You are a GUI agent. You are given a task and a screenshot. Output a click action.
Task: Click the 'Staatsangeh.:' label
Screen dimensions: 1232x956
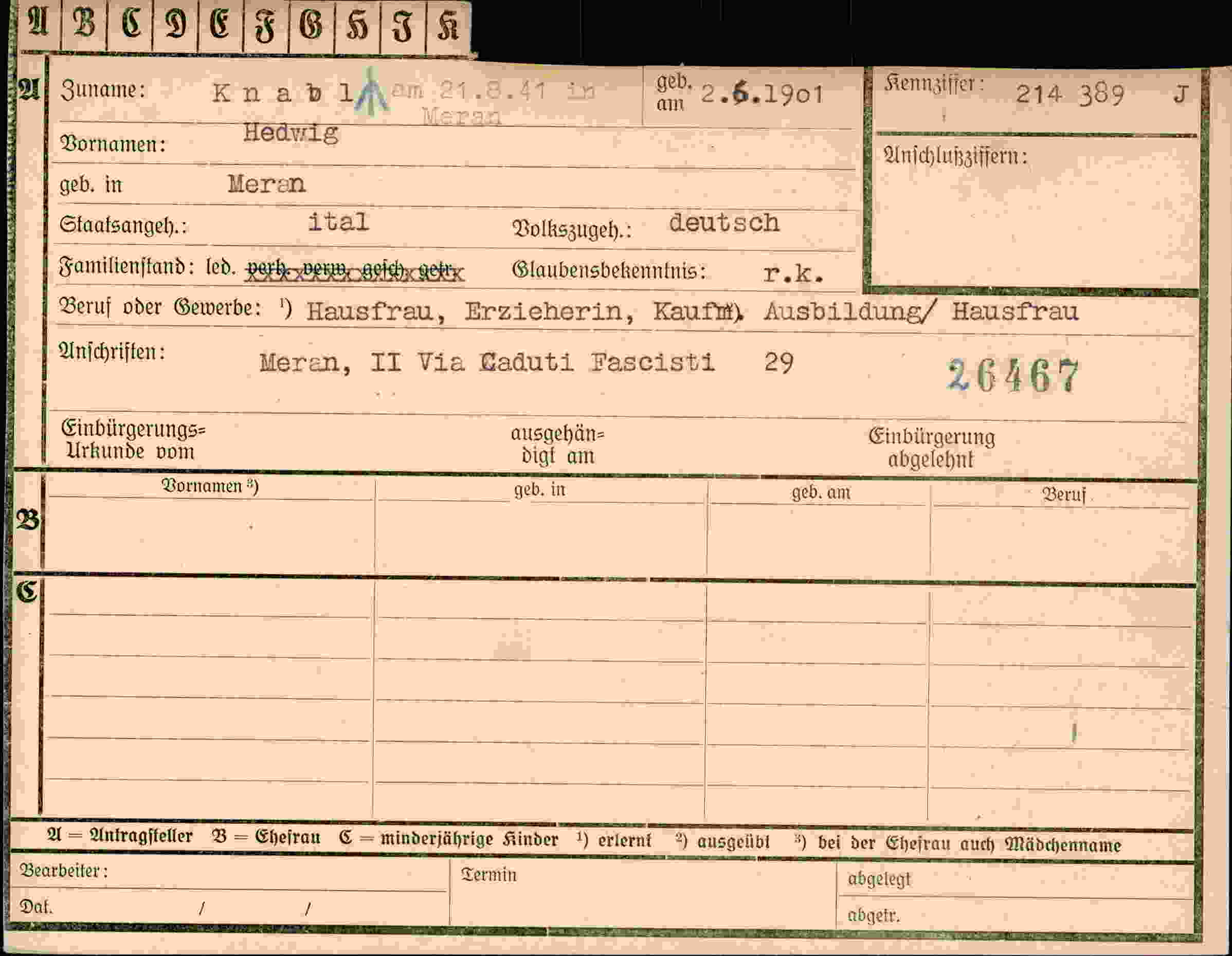(123, 226)
